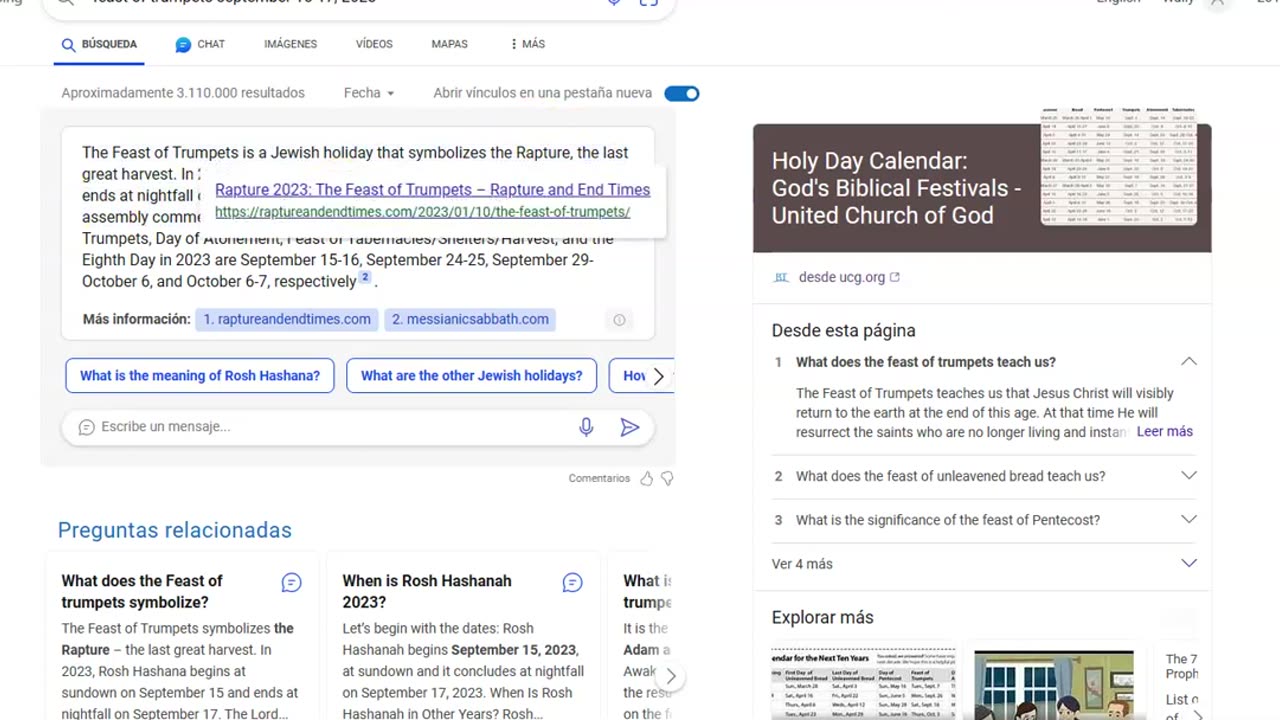Ask 'What is the meaning of Rosh Hashana?'
Viewport: 1280px width, 720px height.
[x=200, y=376]
